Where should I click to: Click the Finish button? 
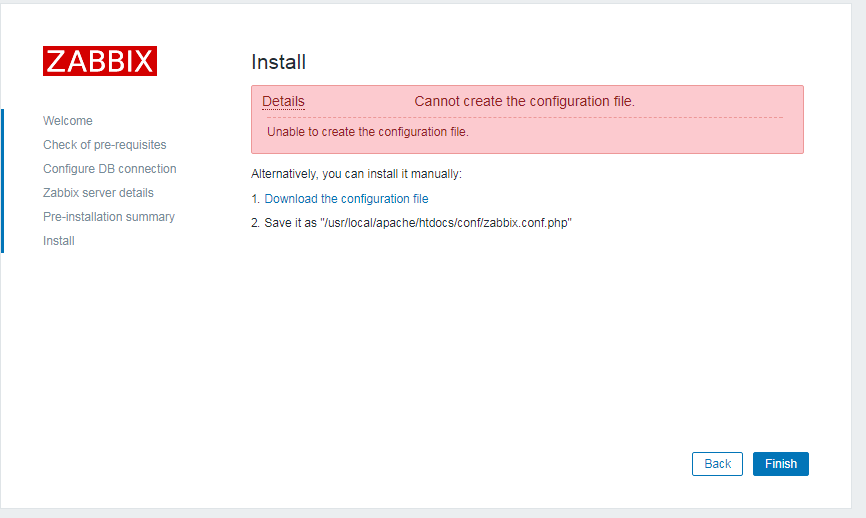(x=780, y=464)
